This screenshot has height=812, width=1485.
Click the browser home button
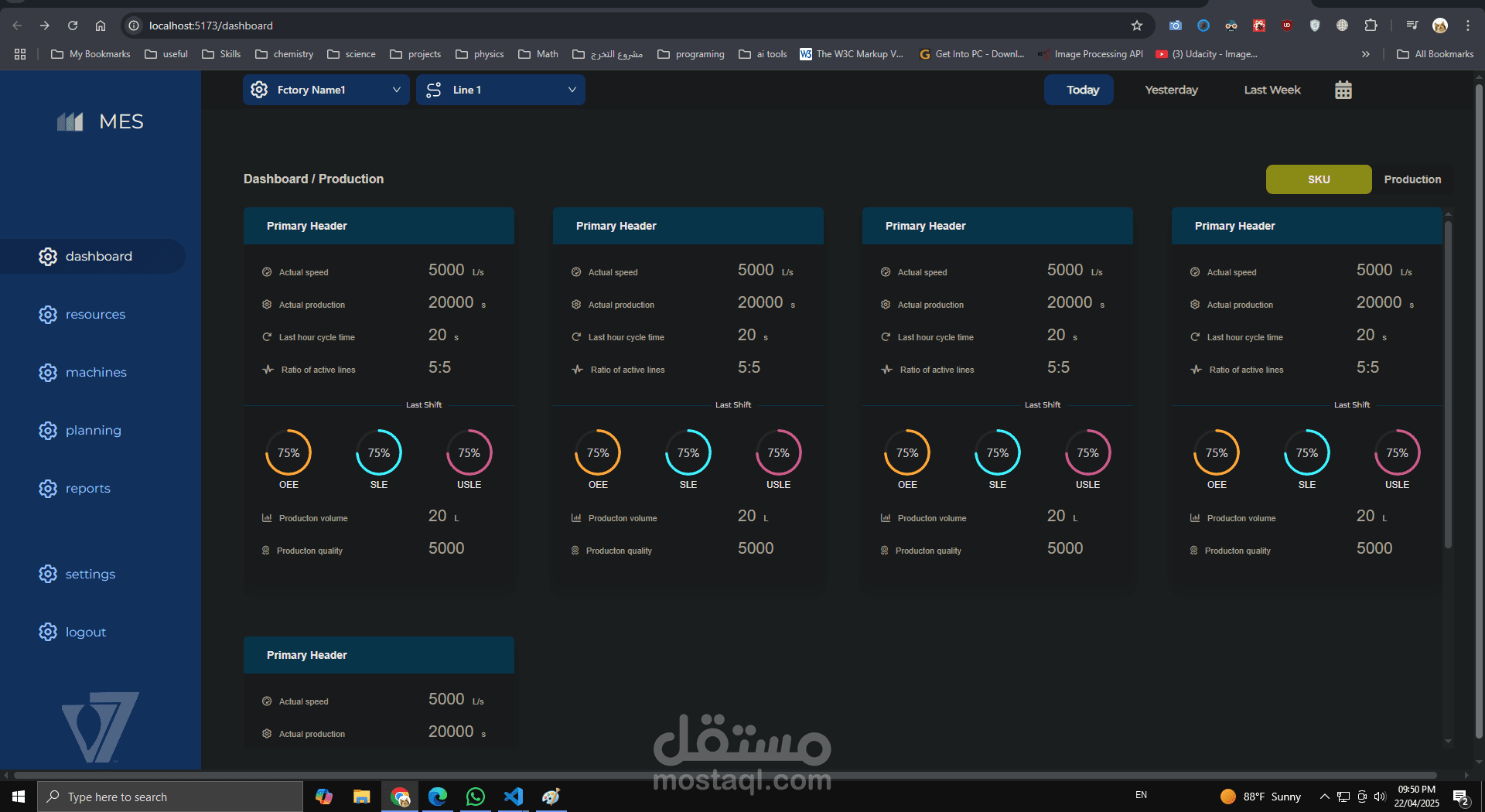click(x=101, y=26)
